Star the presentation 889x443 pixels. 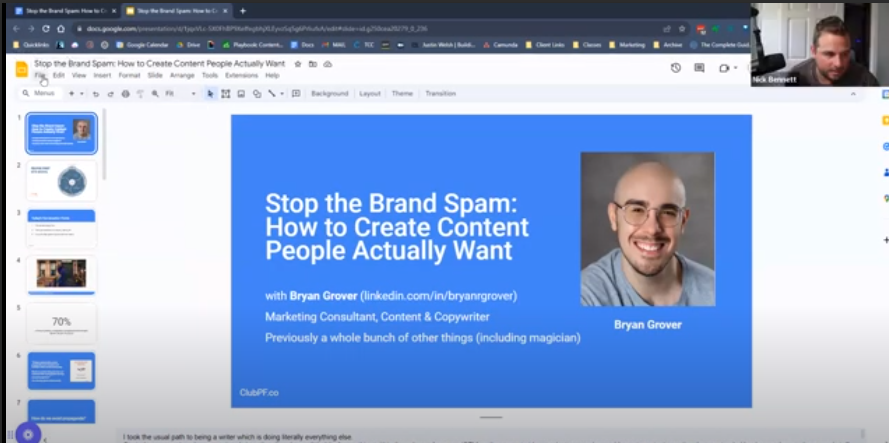pos(298,64)
